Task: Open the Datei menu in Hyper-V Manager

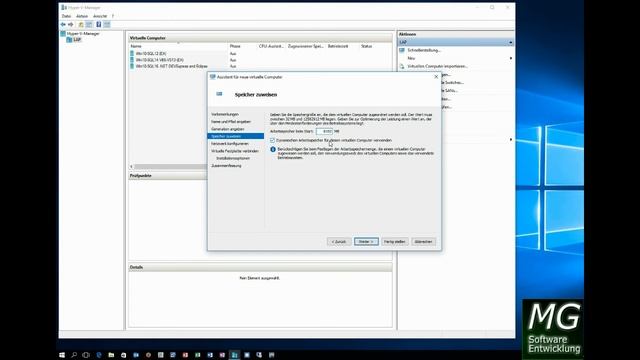Action: tap(66, 16)
